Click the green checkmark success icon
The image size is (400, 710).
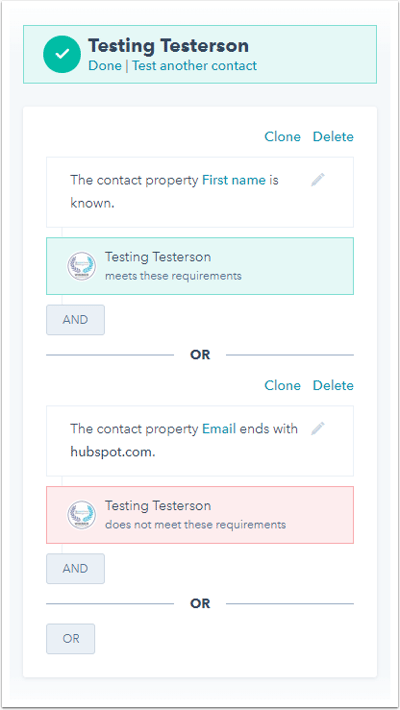tap(62, 54)
